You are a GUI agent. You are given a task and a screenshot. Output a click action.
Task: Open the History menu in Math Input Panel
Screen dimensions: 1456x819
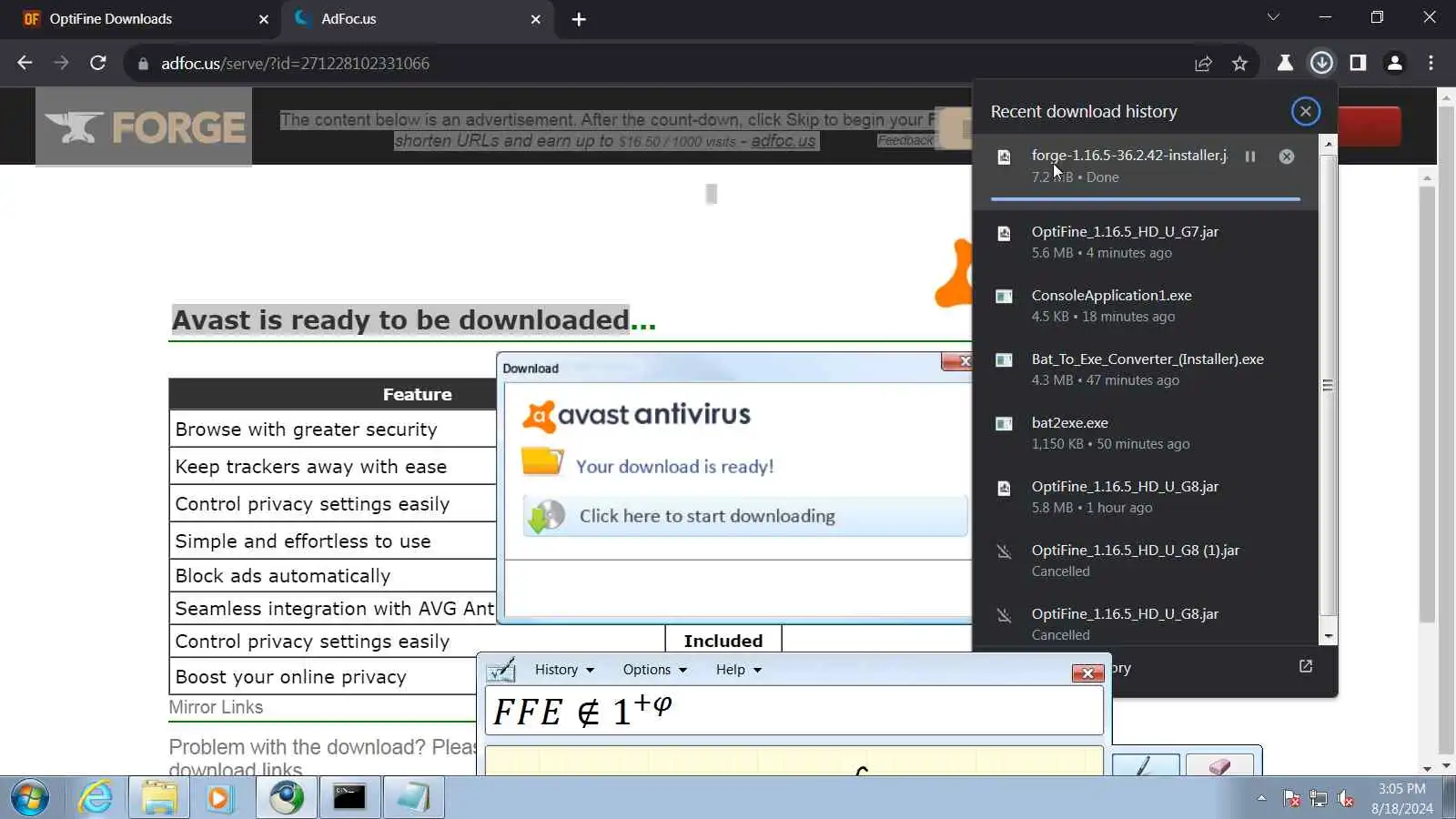(x=564, y=670)
